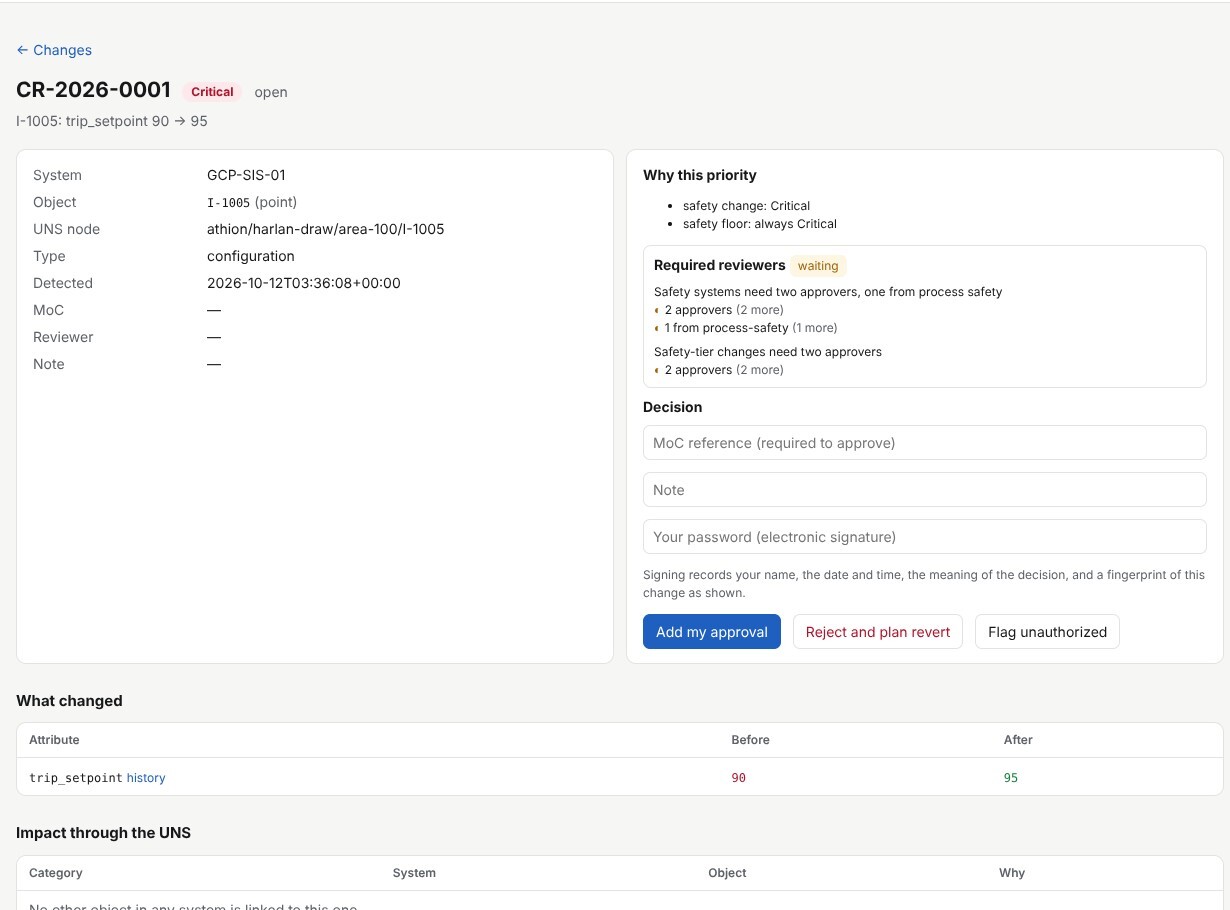Click Reject and plan revert
This screenshot has height=910, width=1230.
coord(878,632)
